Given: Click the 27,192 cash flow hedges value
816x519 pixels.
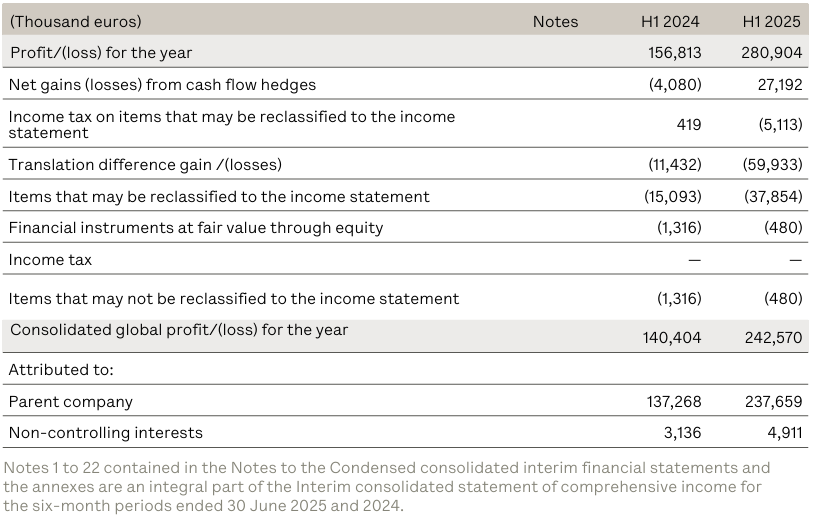Looking at the screenshot, I should click(779, 85).
